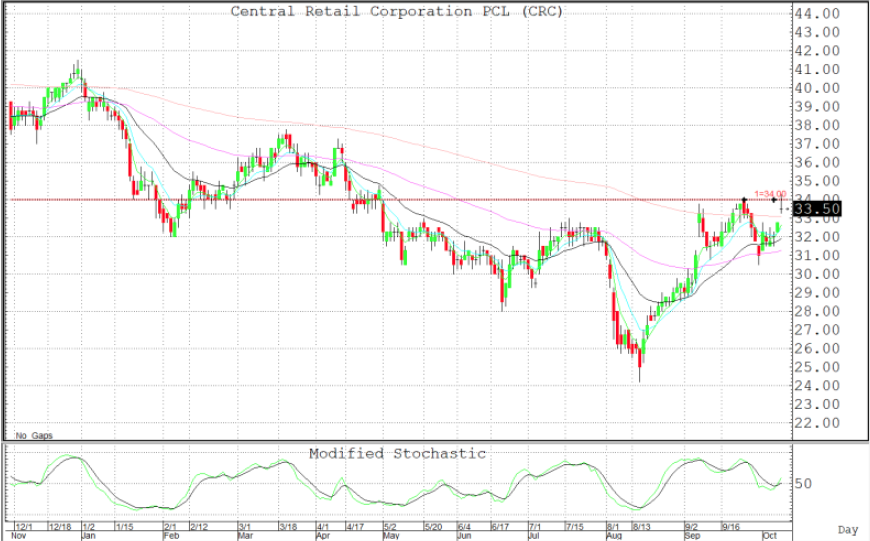Click the 8/13 date label
The height and width of the screenshot is (541, 870).
point(642,527)
